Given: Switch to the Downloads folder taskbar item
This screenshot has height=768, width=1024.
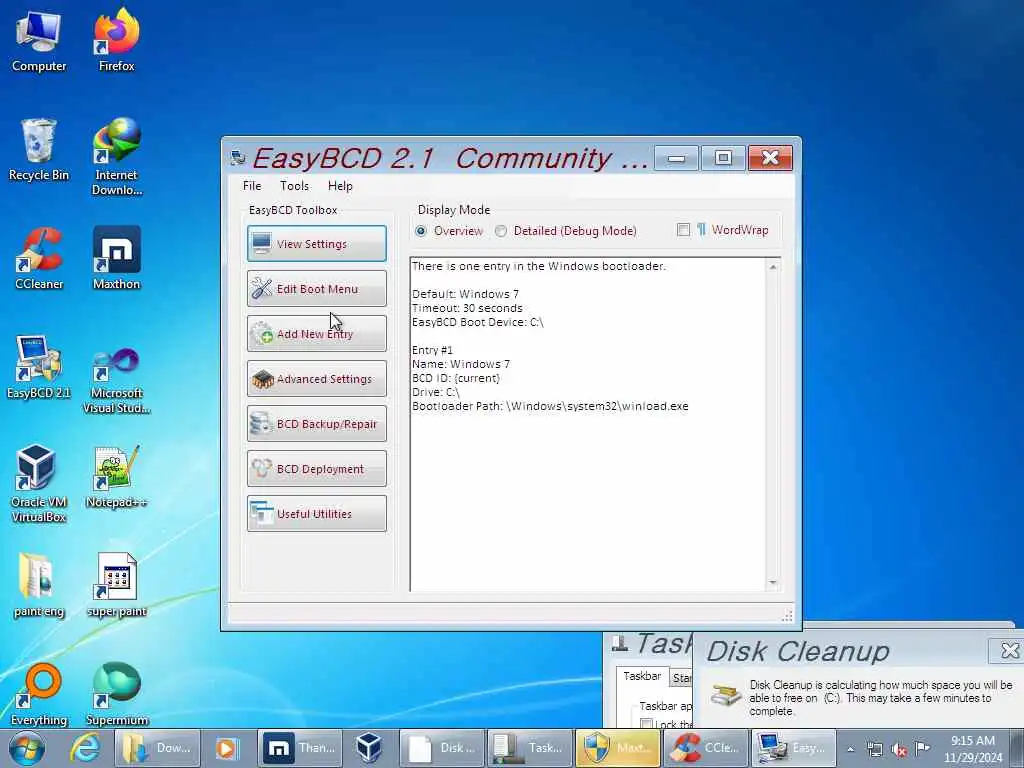Looking at the screenshot, I should point(157,748).
